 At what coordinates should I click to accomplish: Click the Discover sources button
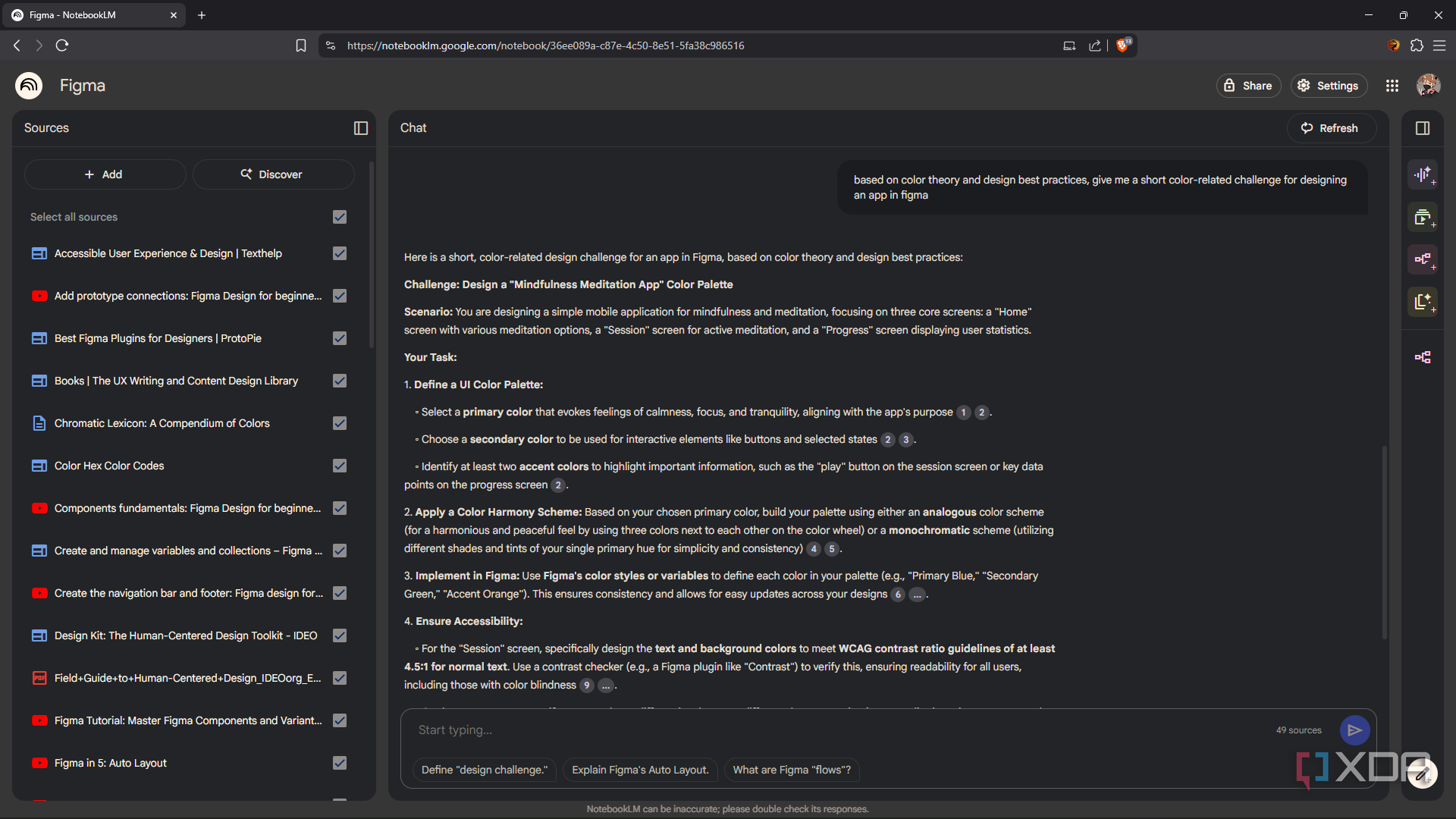click(x=273, y=174)
